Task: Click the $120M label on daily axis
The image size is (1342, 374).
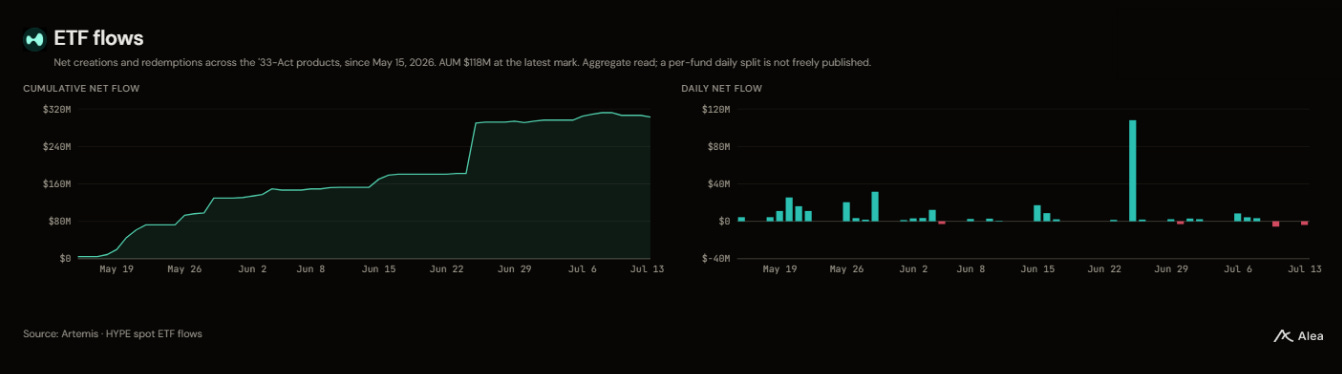Action: 715,109
